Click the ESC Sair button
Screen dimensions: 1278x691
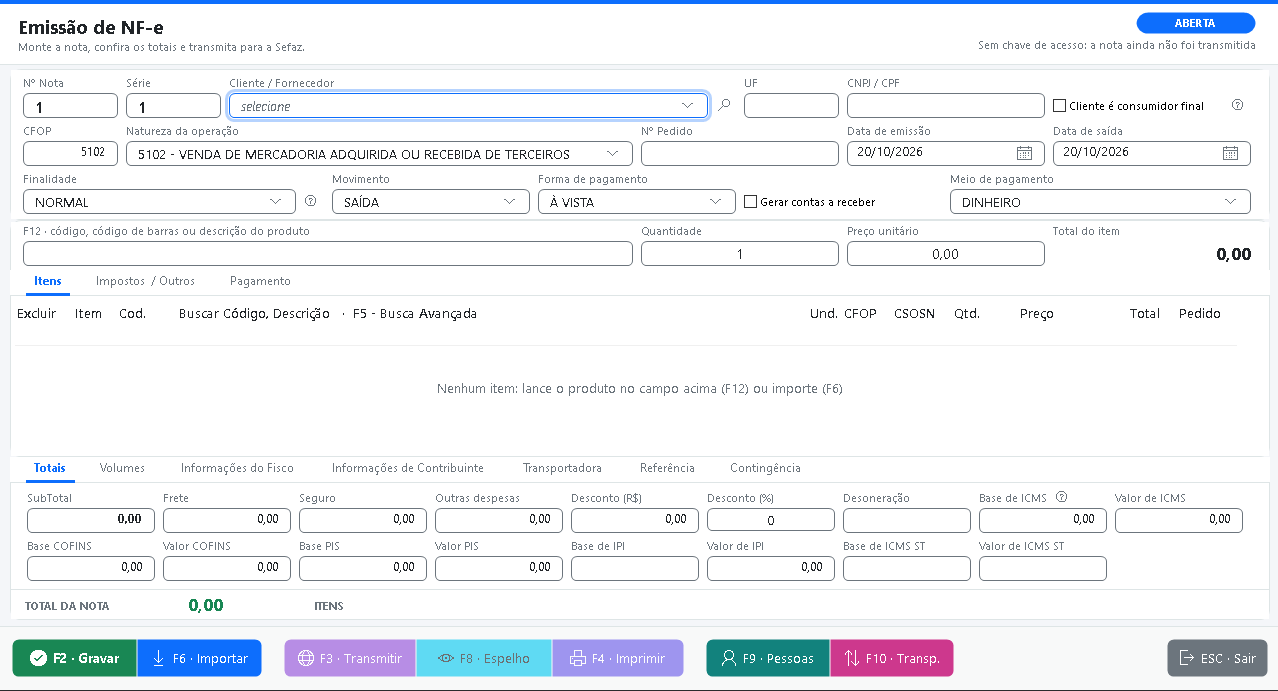[x=1217, y=658]
